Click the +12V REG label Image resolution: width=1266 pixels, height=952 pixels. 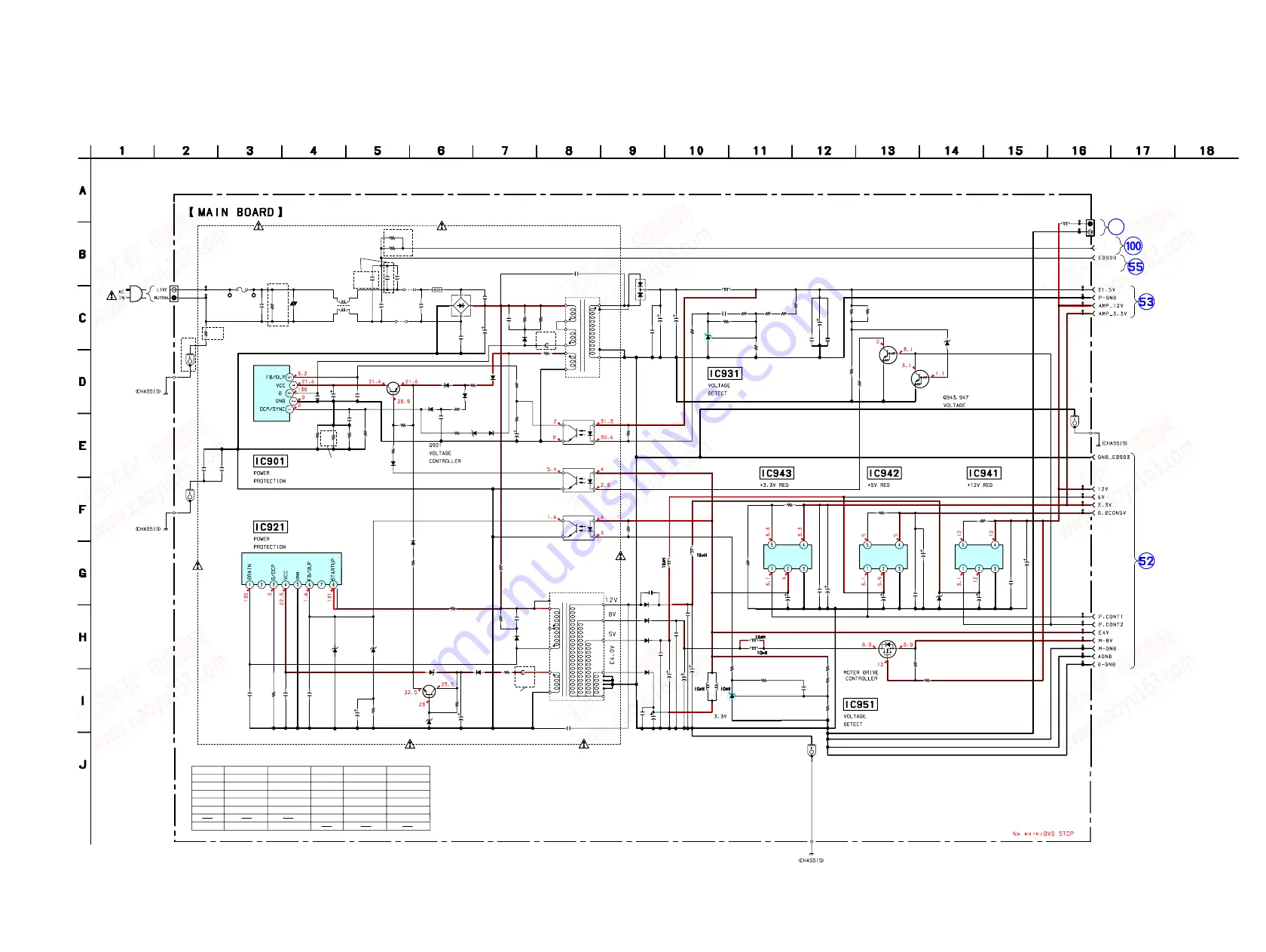980,485
